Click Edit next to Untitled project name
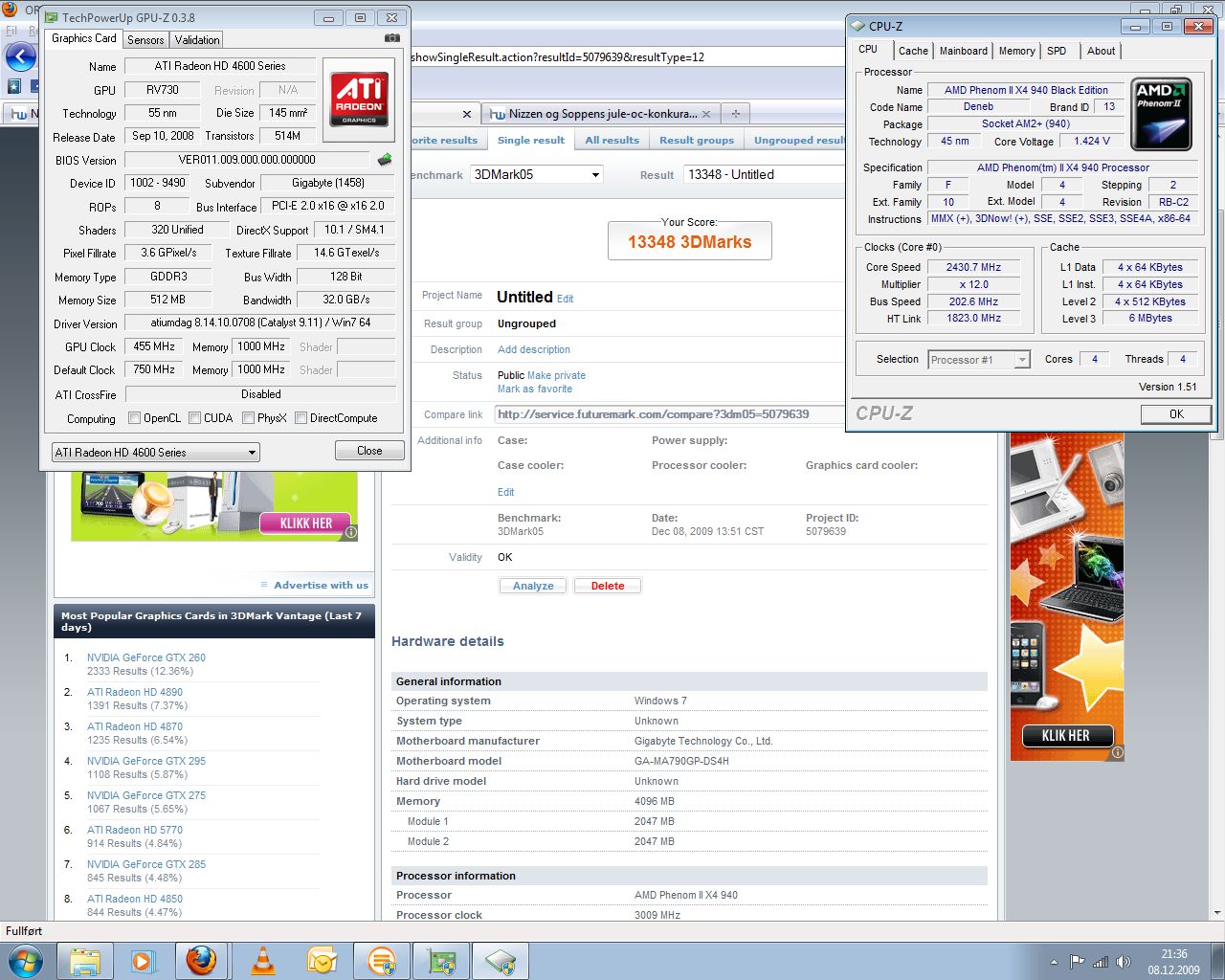Image resolution: width=1225 pixels, height=980 pixels. (565, 299)
